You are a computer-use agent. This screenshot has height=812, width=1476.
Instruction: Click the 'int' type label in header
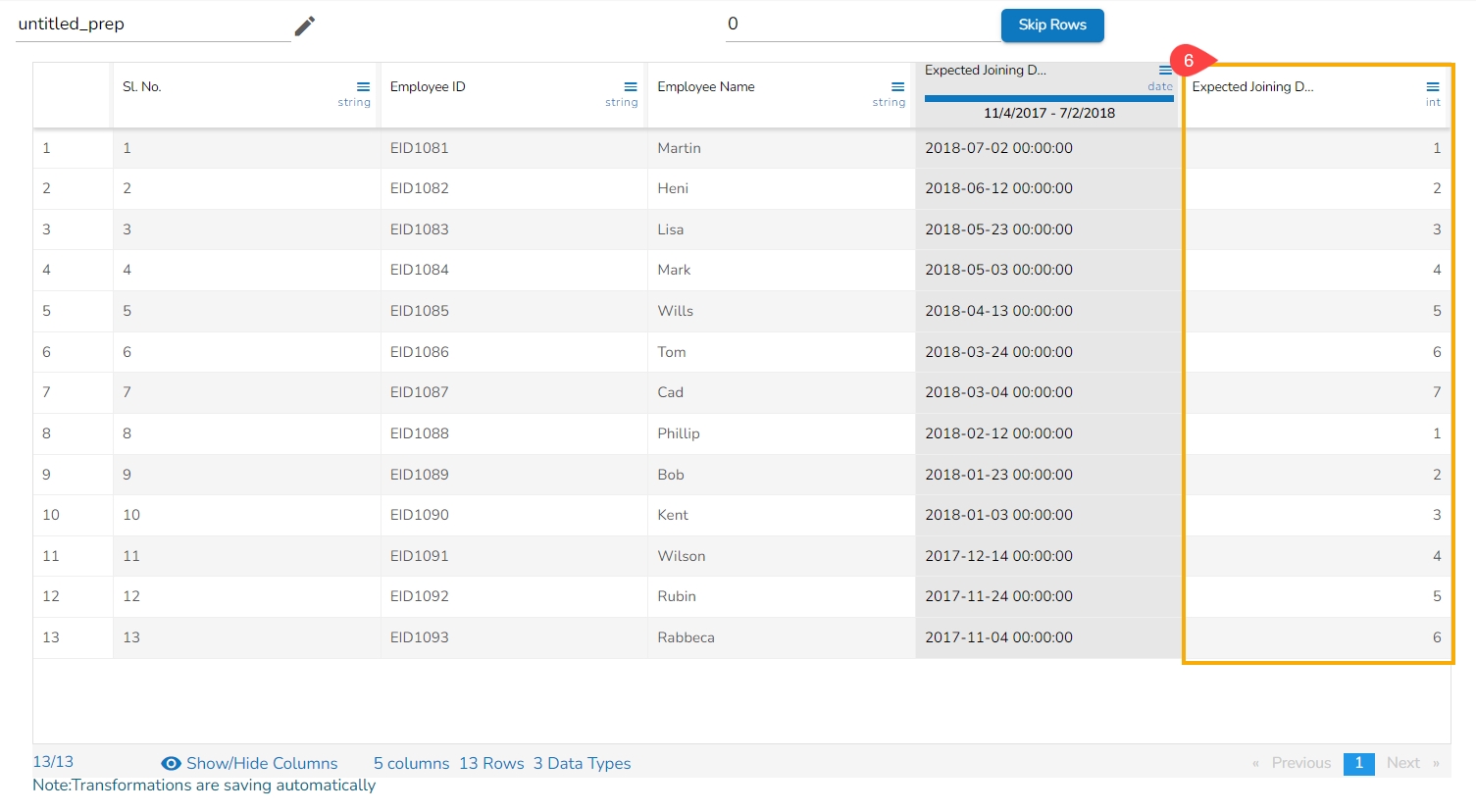coord(1433,102)
